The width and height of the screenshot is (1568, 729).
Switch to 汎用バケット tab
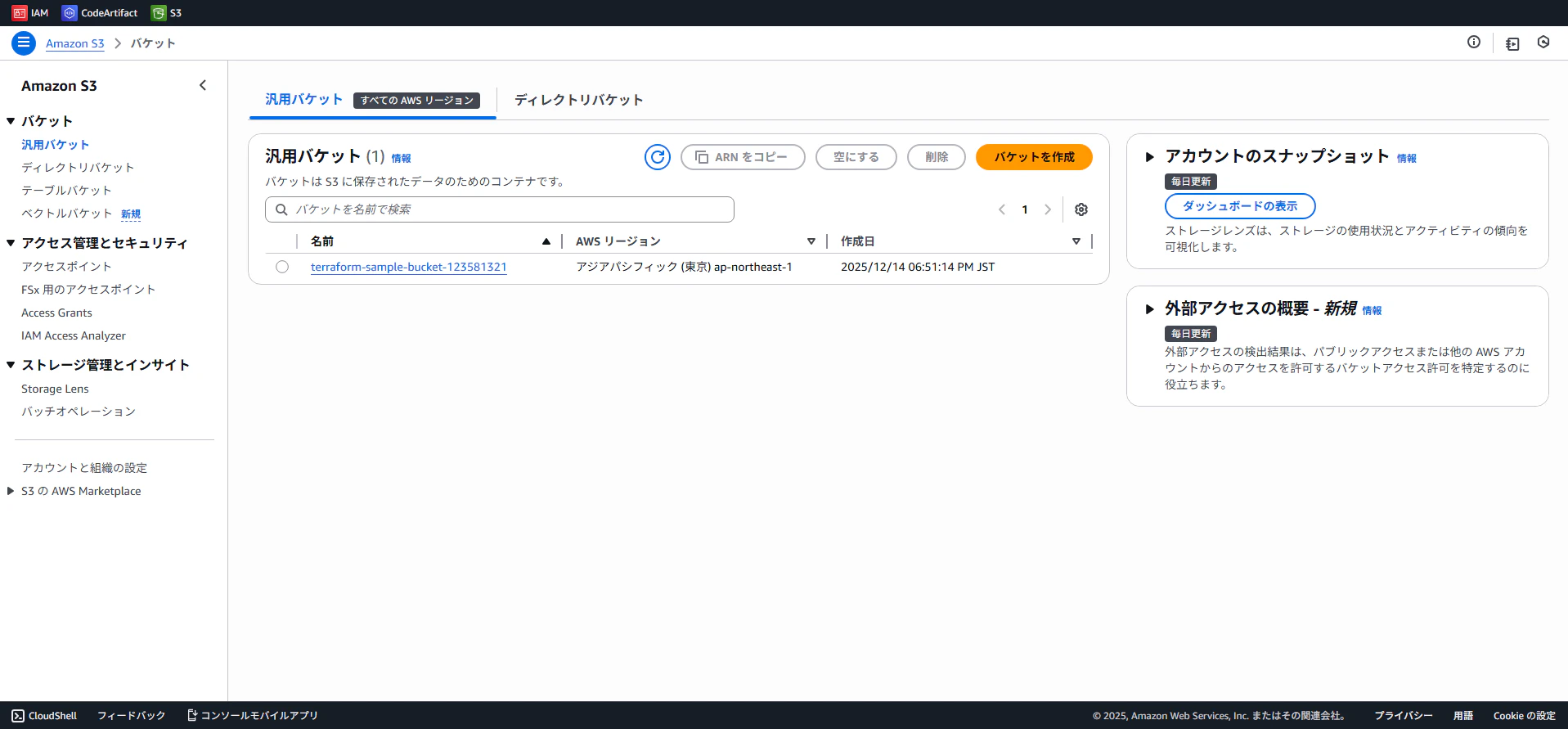(303, 100)
